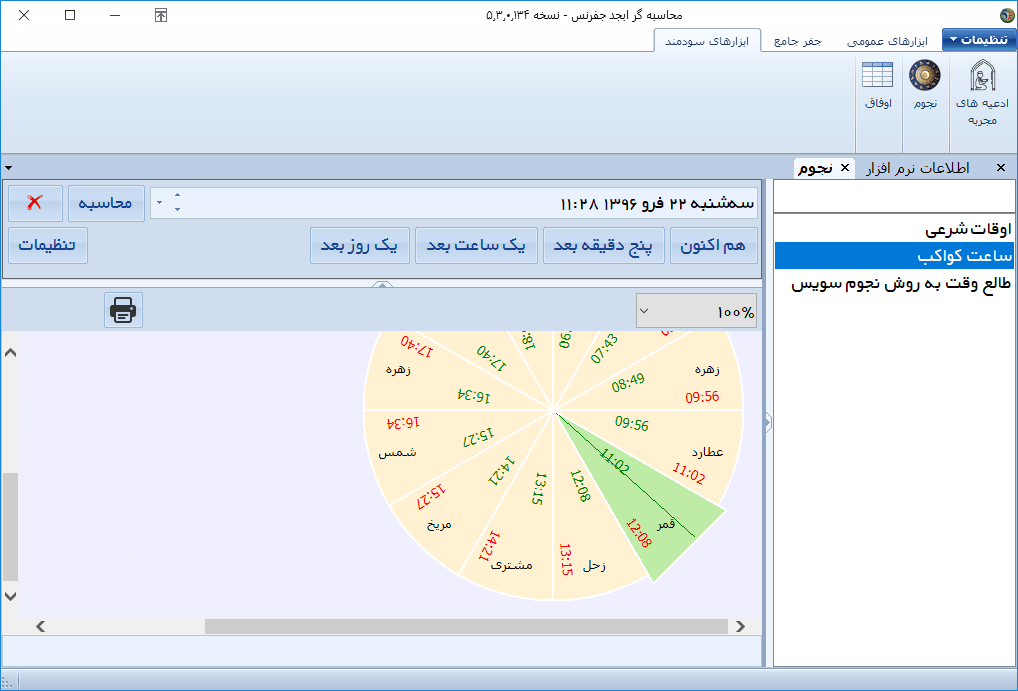Switch to ابزارهای عمومی ribbon tab
This screenshot has width=1018, height=691.
pyautogui.click(x=887, y=41)
